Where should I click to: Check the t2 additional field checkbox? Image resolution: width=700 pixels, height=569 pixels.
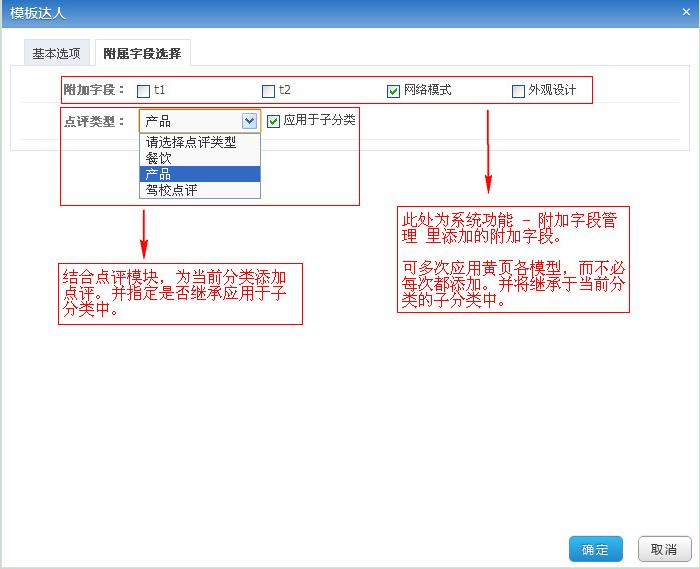[x=268, y=91]
